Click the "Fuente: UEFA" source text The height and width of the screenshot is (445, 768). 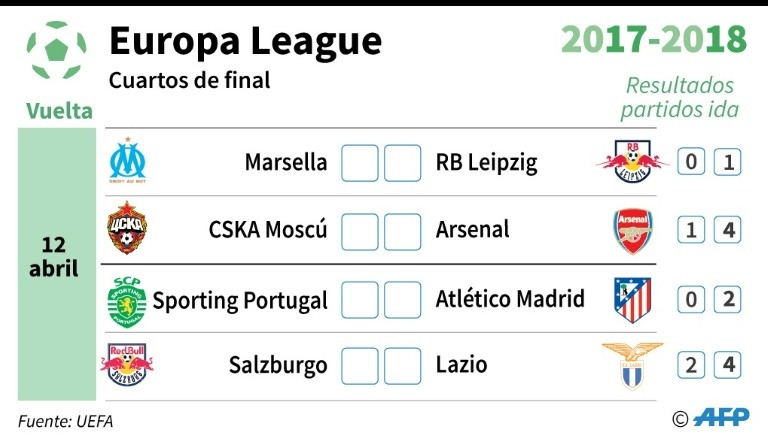pos(66,421)
